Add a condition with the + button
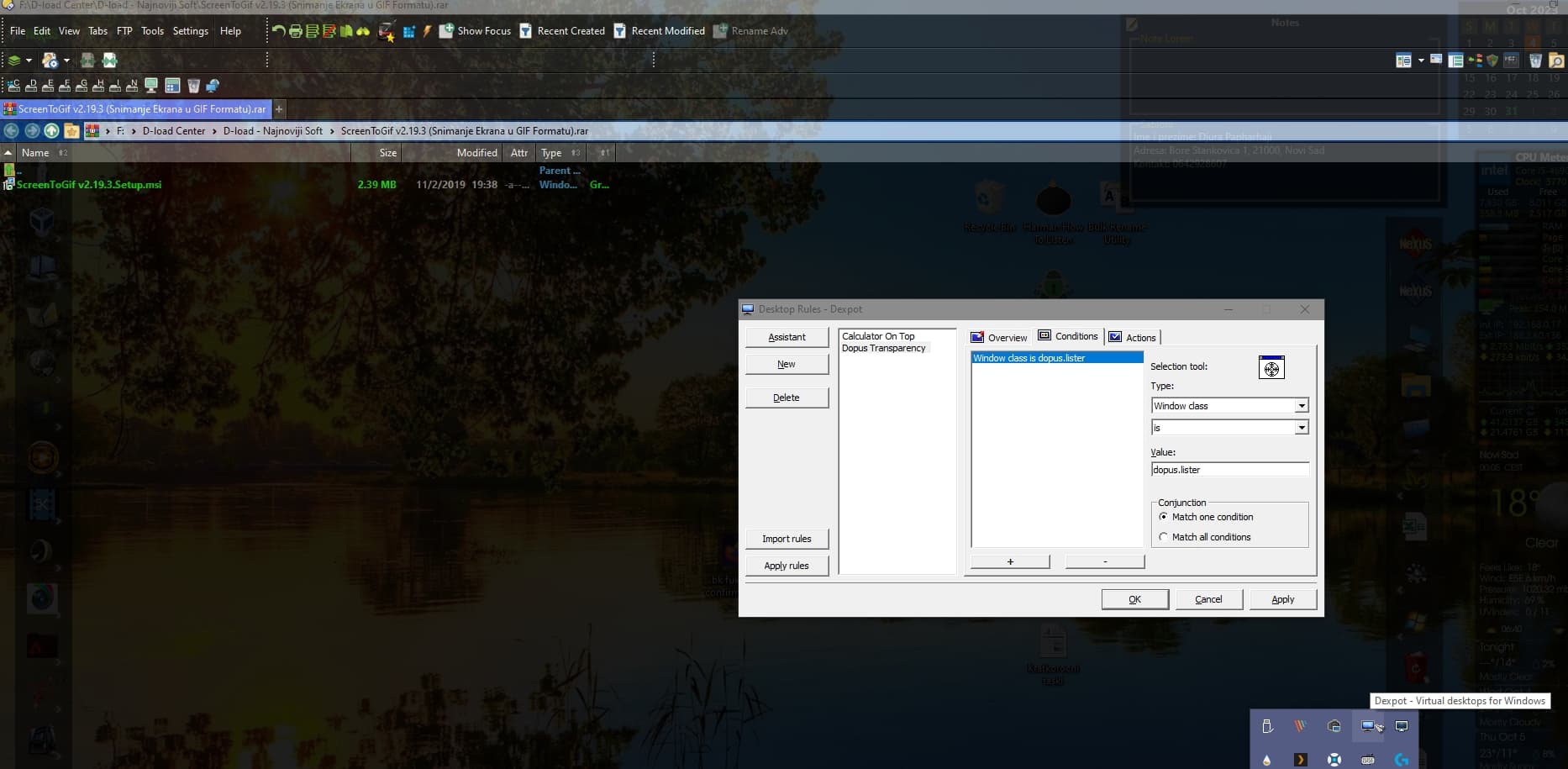The height and width of the screenshot is (769, 1568). 1010,561
